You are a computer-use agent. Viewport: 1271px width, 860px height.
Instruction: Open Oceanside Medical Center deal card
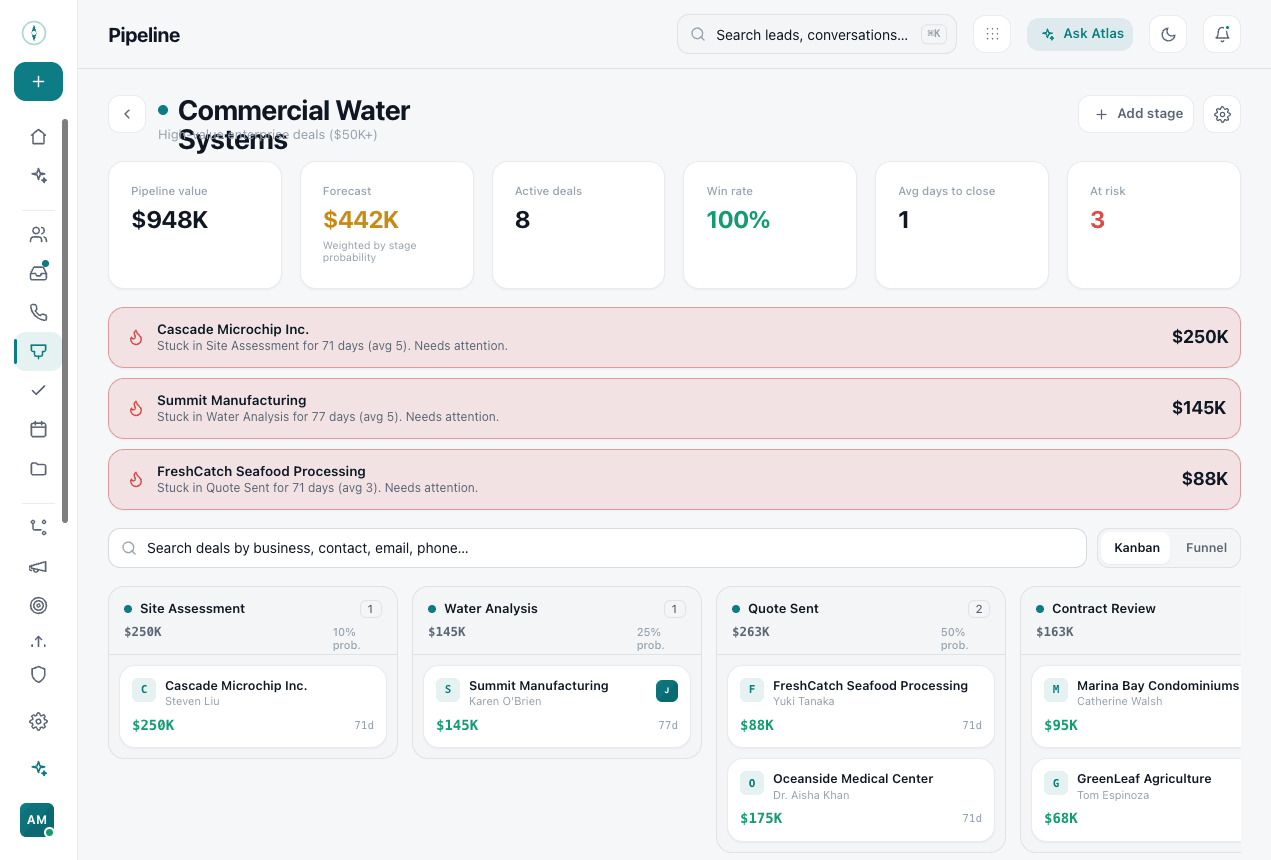tap(861, 799)
